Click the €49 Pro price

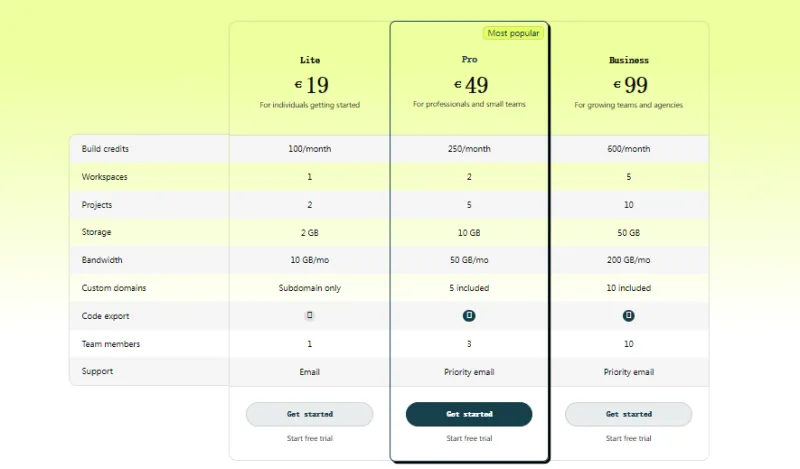[x=470, y=85]
